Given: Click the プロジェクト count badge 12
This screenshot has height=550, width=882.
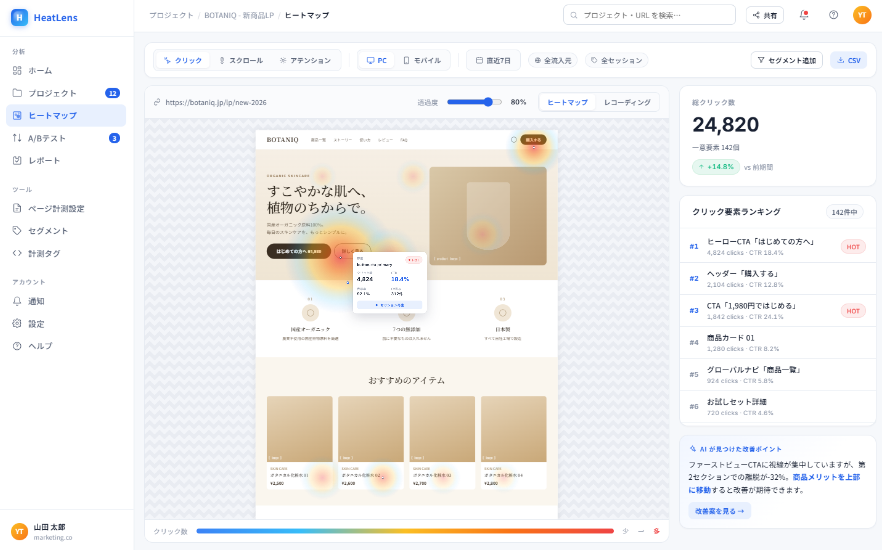Looking at the screenshot, I should (112, 93).
